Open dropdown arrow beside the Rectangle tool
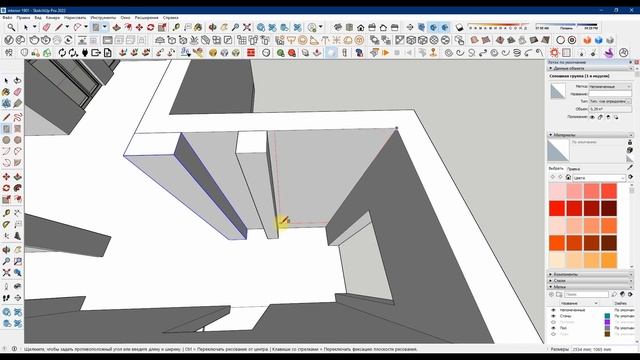The width and height of the screenshot is (640, 360). click(x=104, y=27)
